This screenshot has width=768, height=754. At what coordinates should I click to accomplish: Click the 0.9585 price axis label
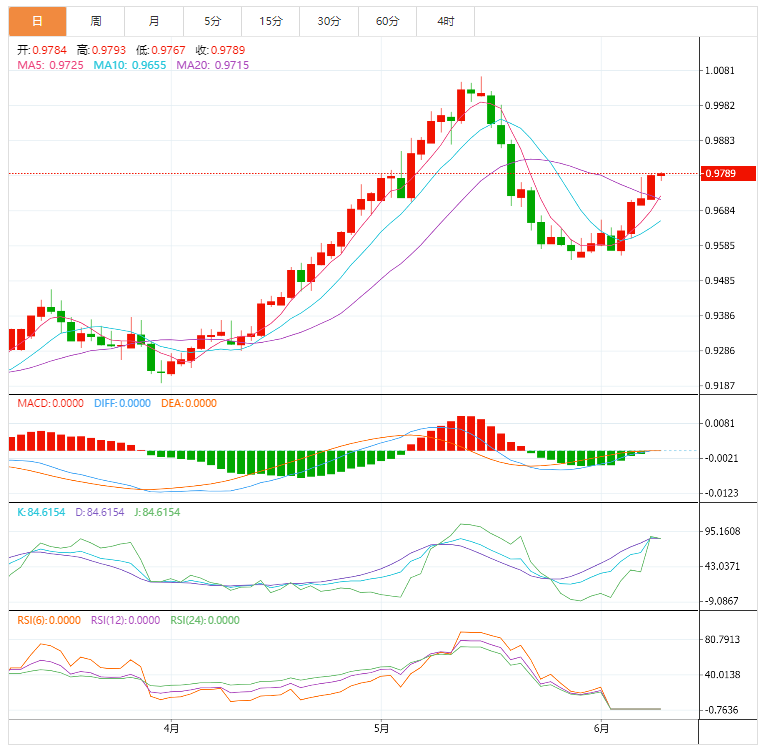coord(720,245)
